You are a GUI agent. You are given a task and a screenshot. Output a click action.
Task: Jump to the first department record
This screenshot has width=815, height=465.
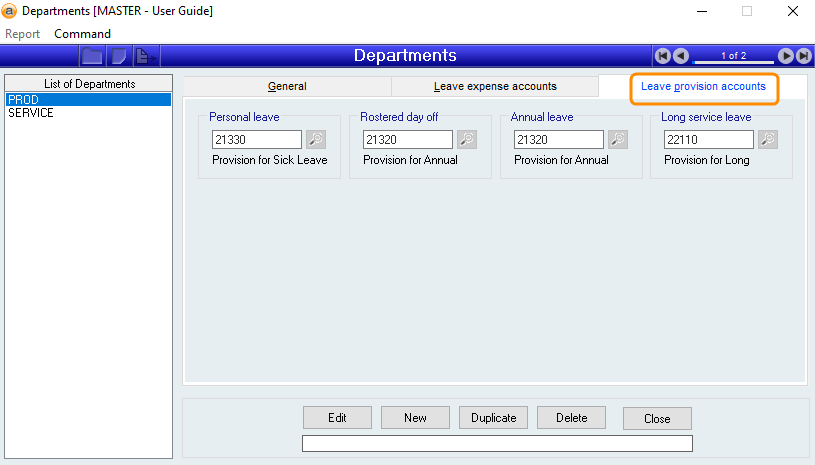click(662, 56)
